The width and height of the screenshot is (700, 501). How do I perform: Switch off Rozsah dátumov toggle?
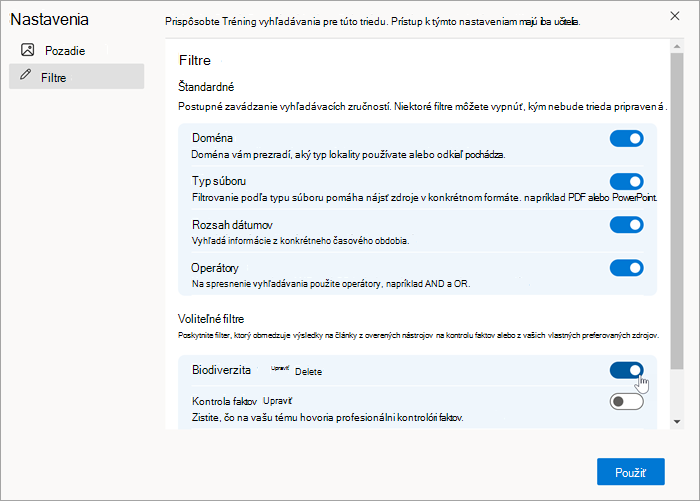tap(626, 225)
